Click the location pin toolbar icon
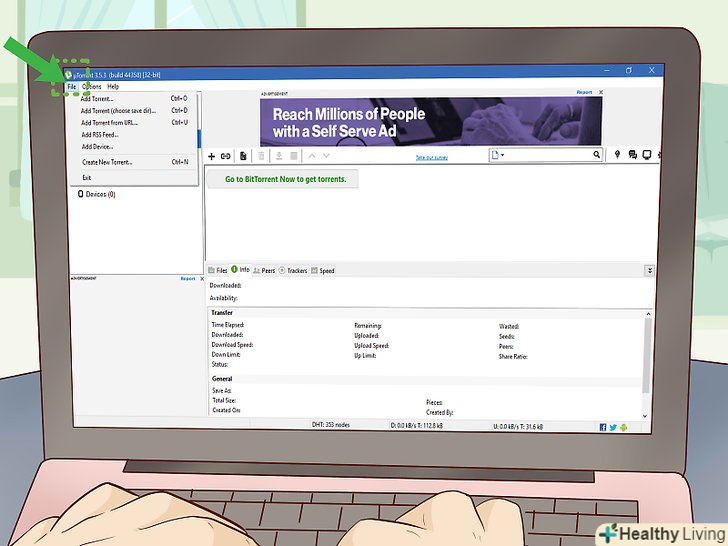728x546 pixels. click(617, 155)
